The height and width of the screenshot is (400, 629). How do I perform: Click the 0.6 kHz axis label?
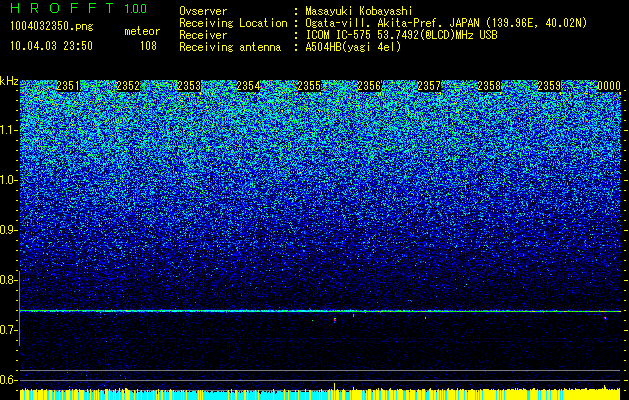click(8, 380)
